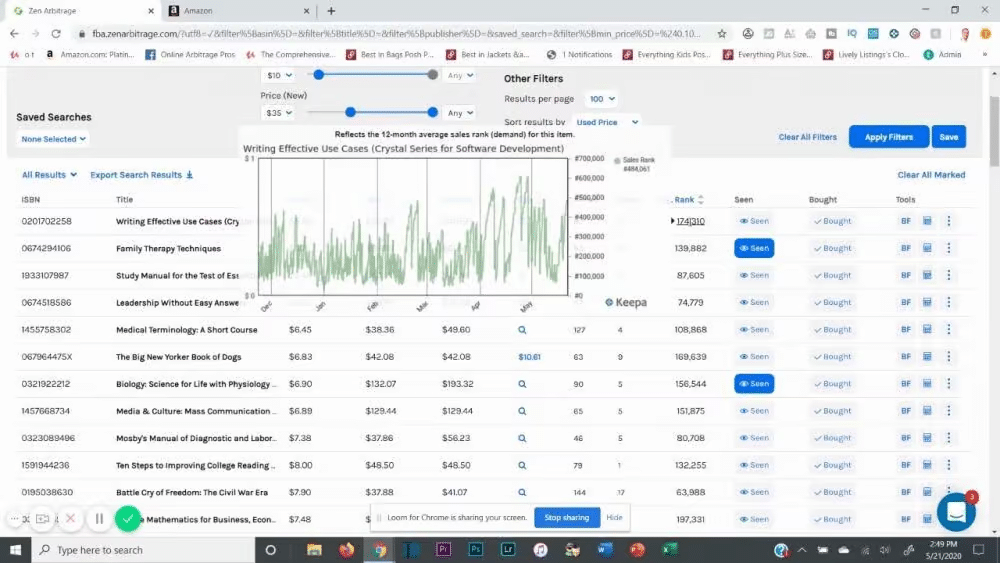Click magnifier icon in Mosby's Manual row
Screen dimensions: 1000x563
tap(522, 438)
